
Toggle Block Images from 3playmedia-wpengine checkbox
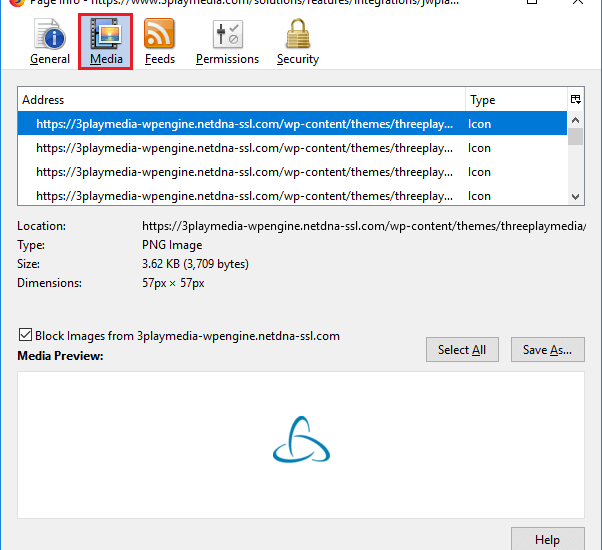[25, 335]
